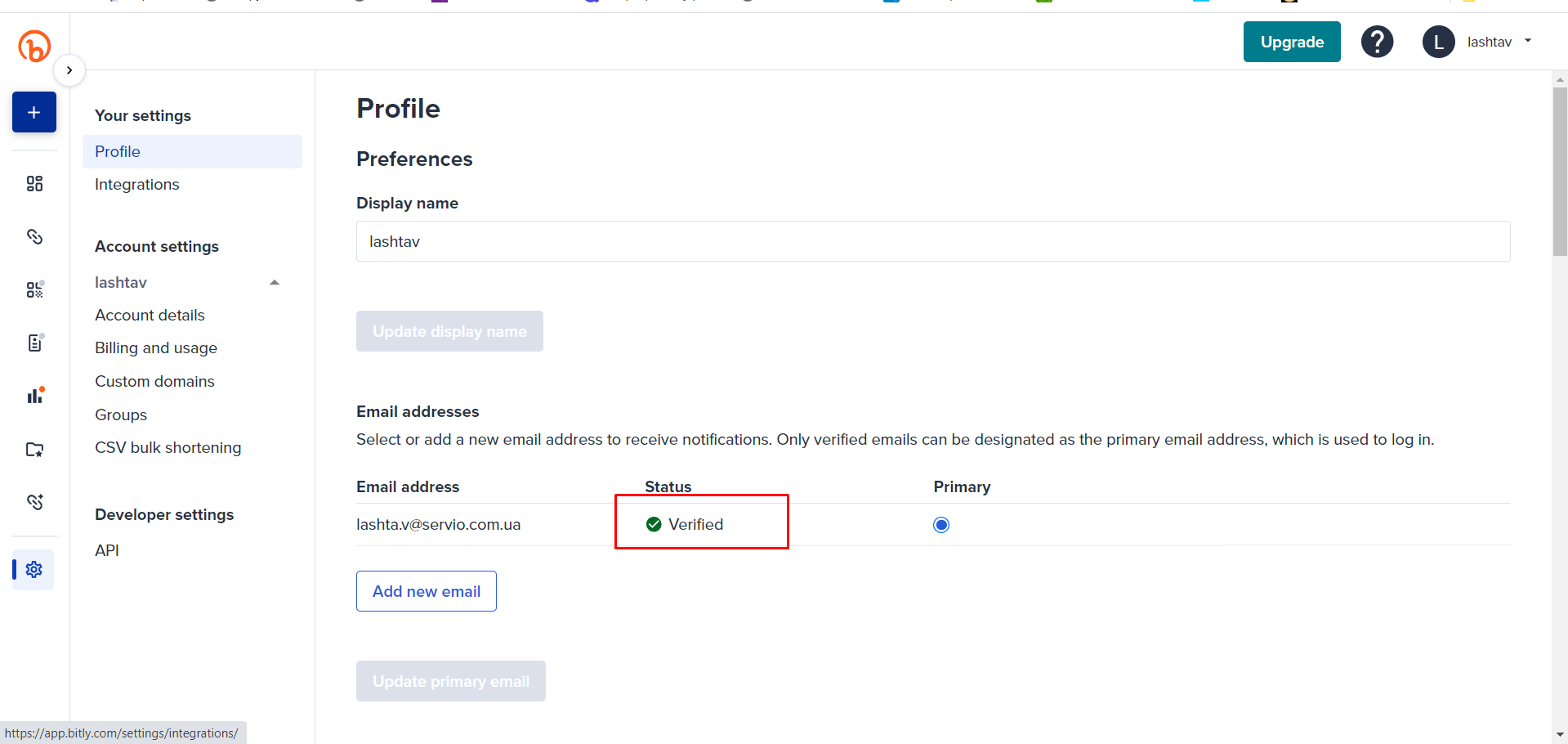Click the Add new email button
1568x744 pixels.
pos(426,591)
